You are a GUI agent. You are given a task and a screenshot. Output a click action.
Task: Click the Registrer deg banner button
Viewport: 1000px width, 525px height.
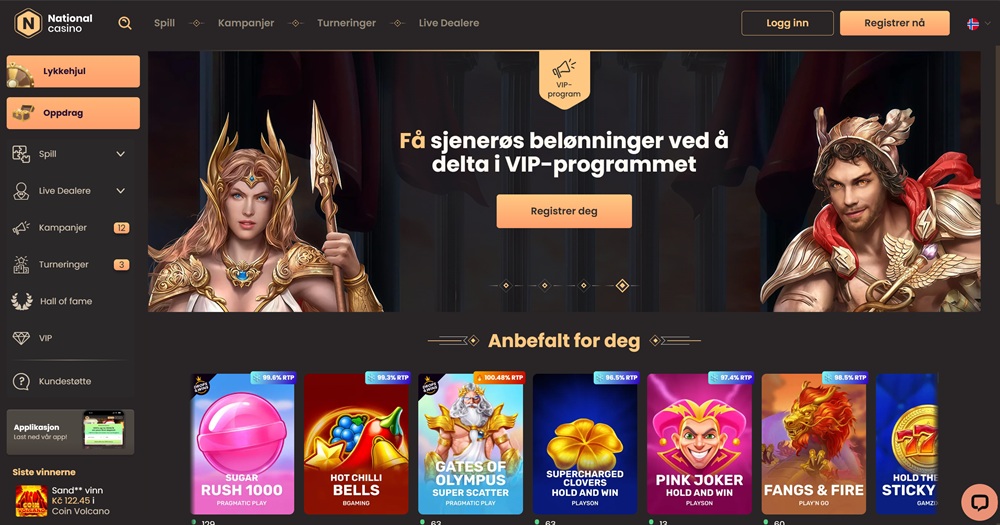(x=564, y=211)
